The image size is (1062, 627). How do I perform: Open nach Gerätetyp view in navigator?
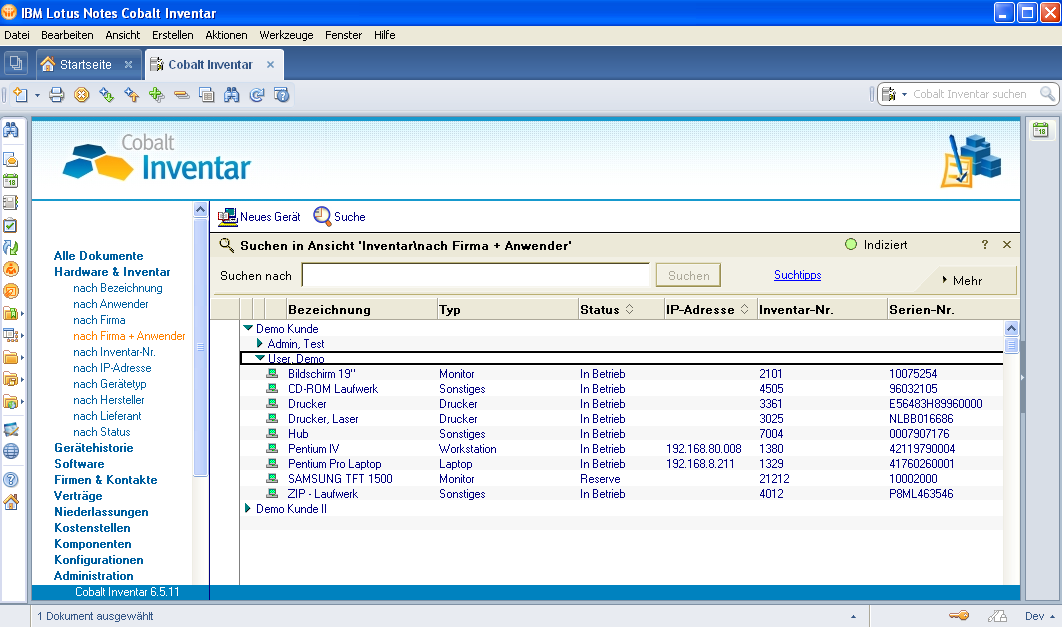click(x=110, y=384)
